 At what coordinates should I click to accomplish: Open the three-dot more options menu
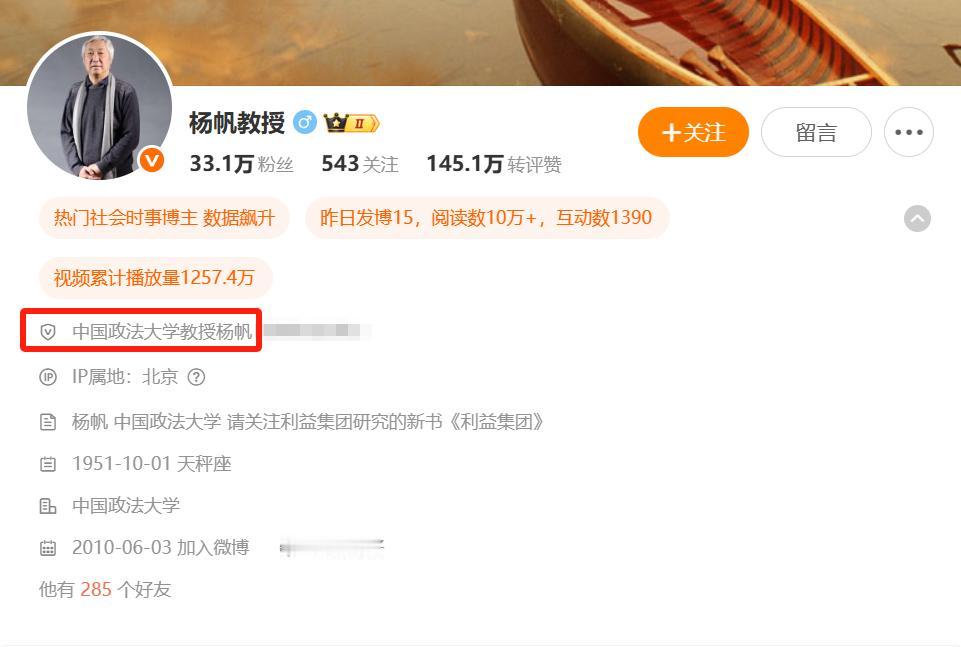(x=908, y=132)
